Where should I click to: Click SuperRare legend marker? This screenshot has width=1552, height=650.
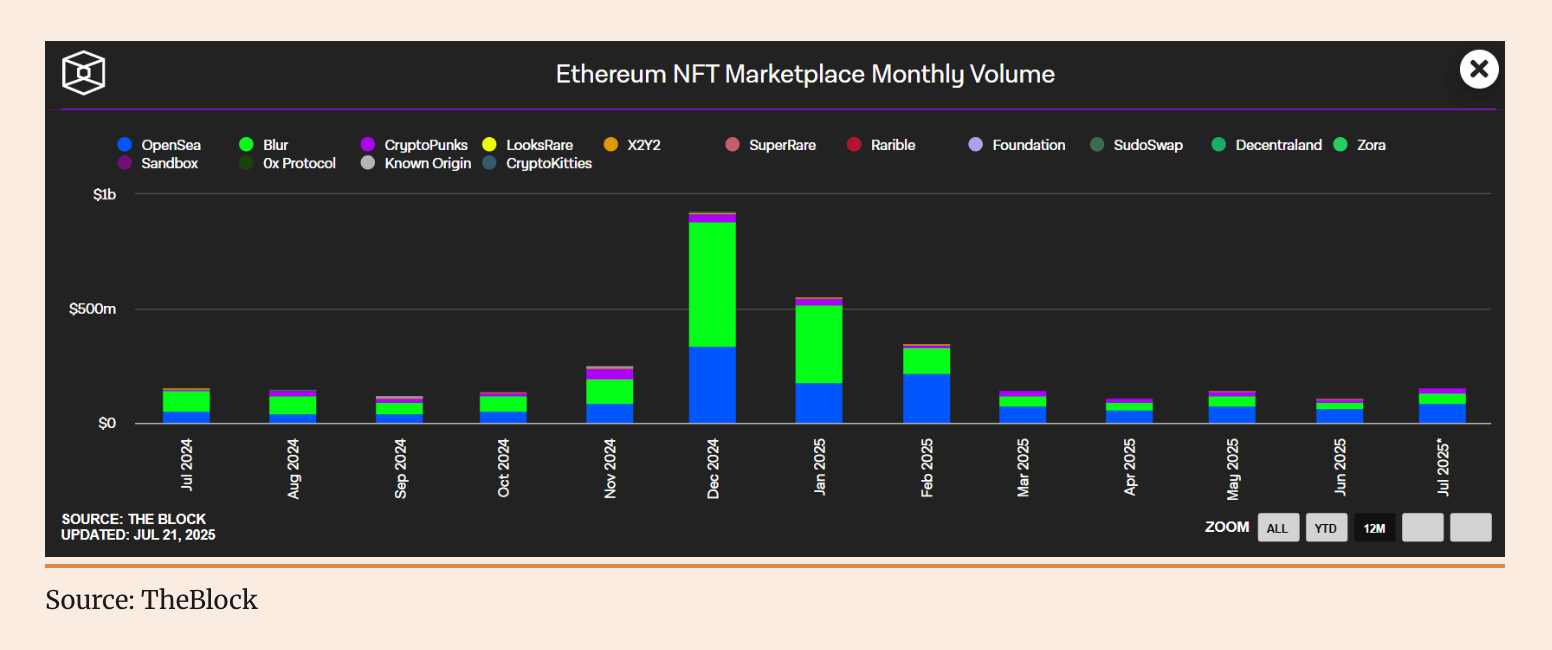pyautogui.click(x=732, y=145)
